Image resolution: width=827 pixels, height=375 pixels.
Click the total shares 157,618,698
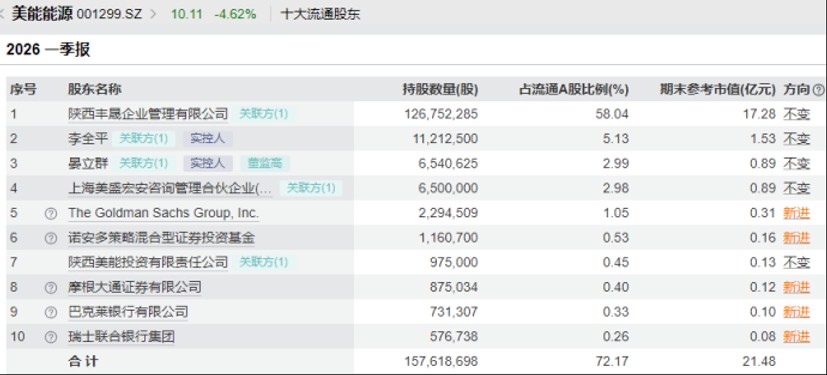click(441, 361)
